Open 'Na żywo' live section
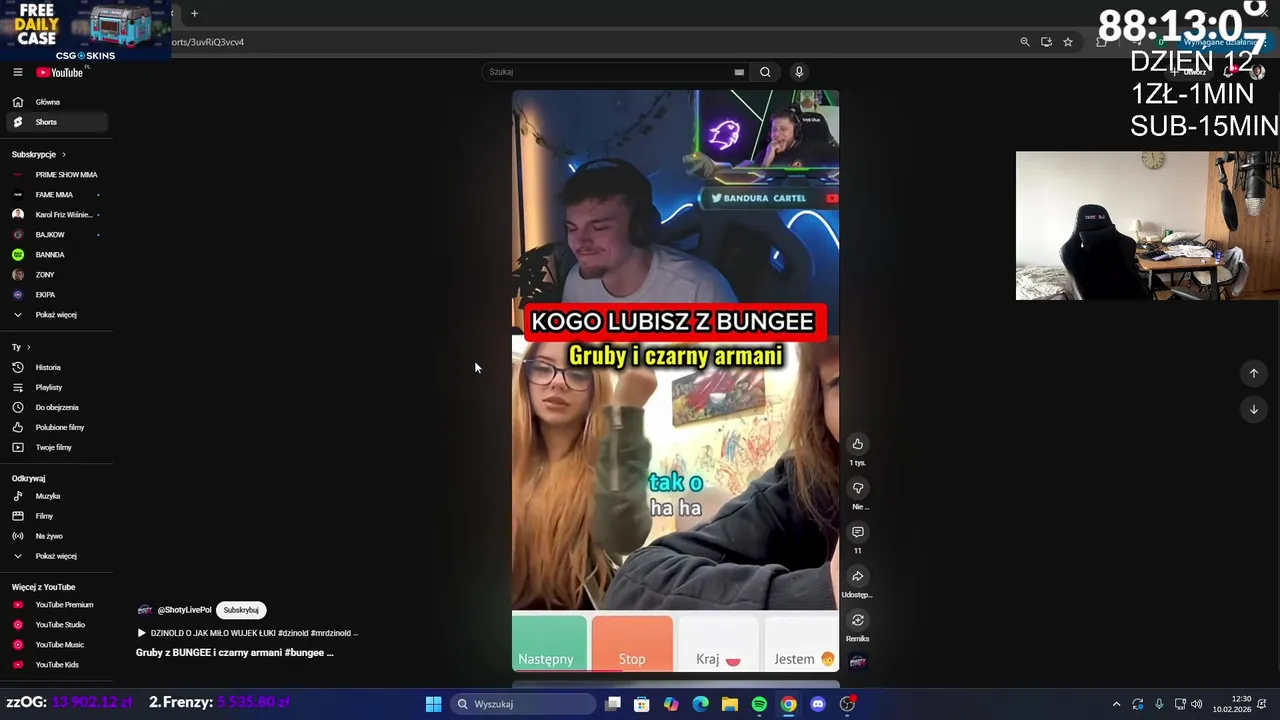The height and width of the screenshot is (720, 1280). pos(56,536)
